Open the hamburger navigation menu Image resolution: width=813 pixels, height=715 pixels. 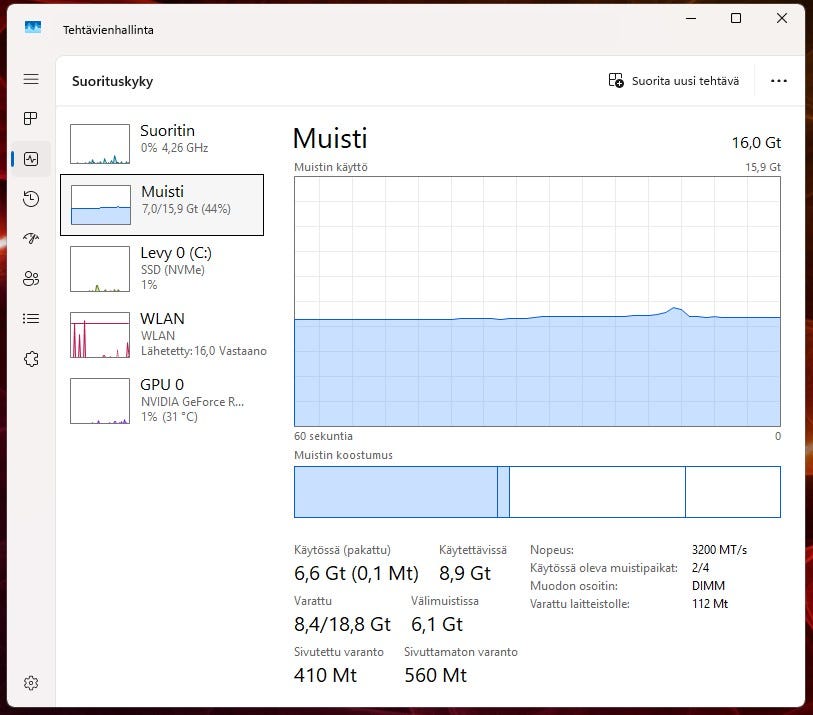click(x=31, y=80)
